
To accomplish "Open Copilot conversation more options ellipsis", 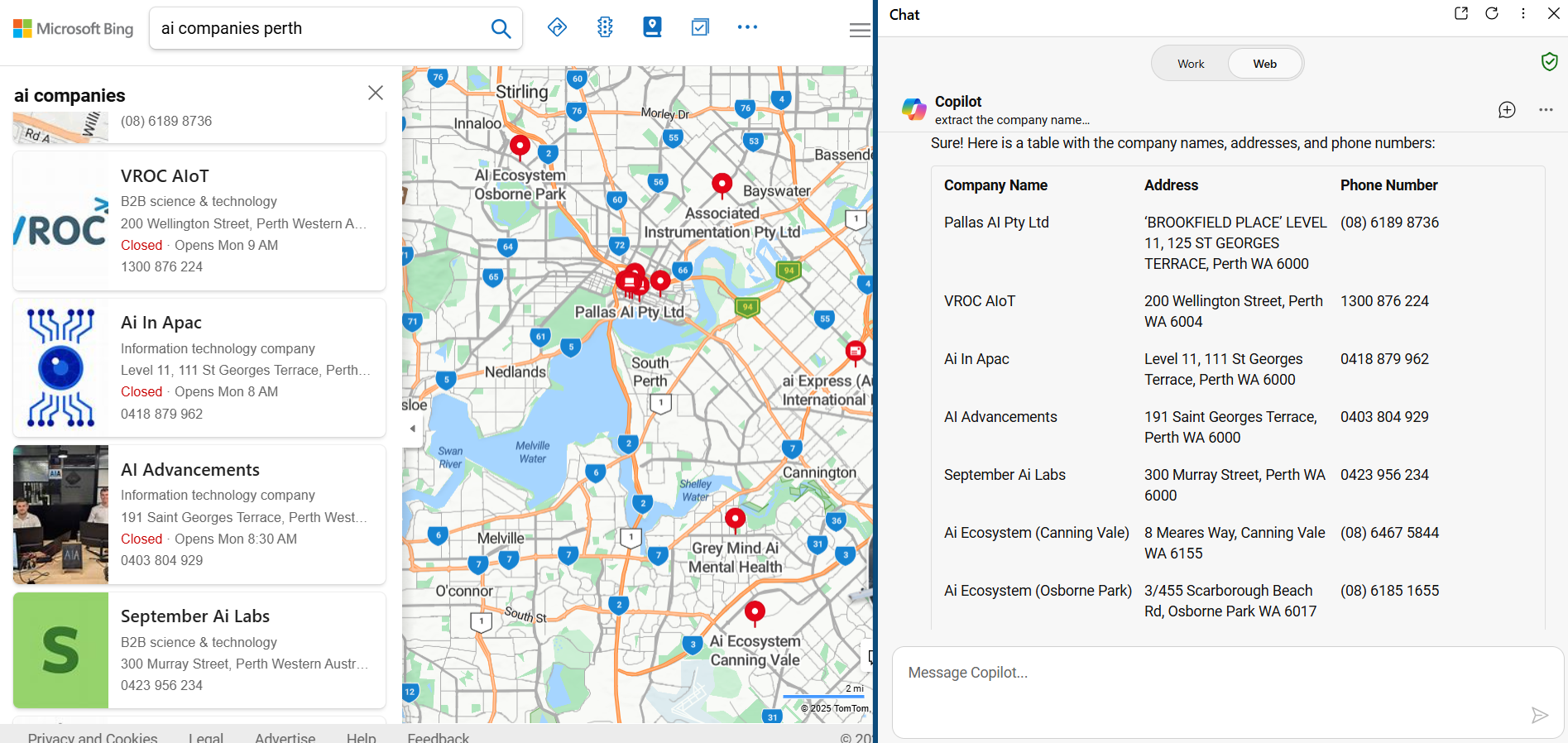I will click(x=1546, y=110).
